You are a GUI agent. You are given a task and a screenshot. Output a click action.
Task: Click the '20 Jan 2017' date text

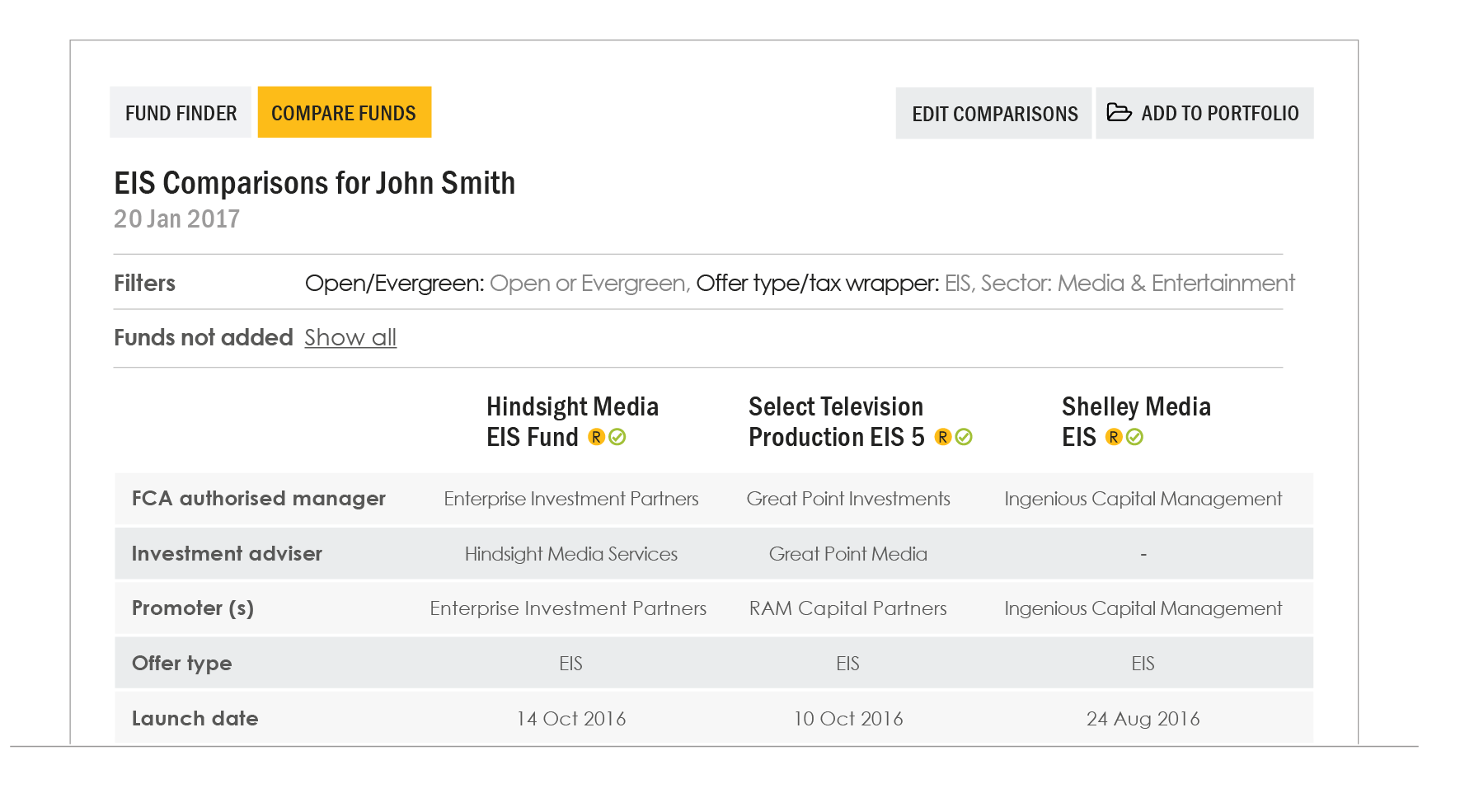tap(177, 218)
